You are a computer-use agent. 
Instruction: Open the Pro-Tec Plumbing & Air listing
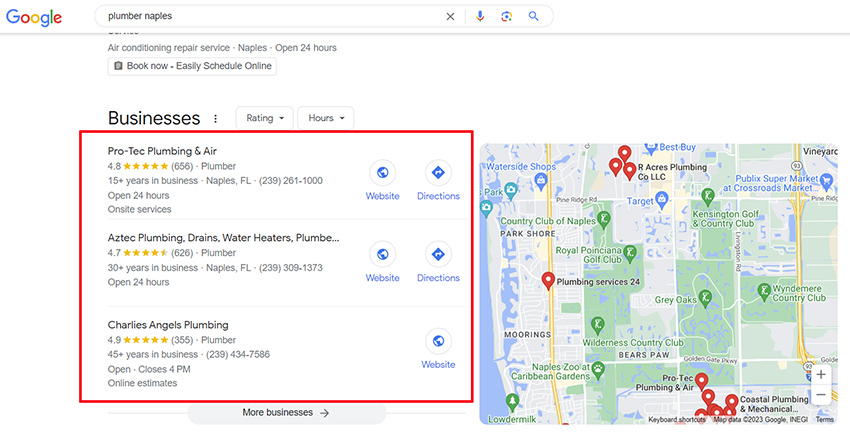pyautogui.click(x=162, y=151)
